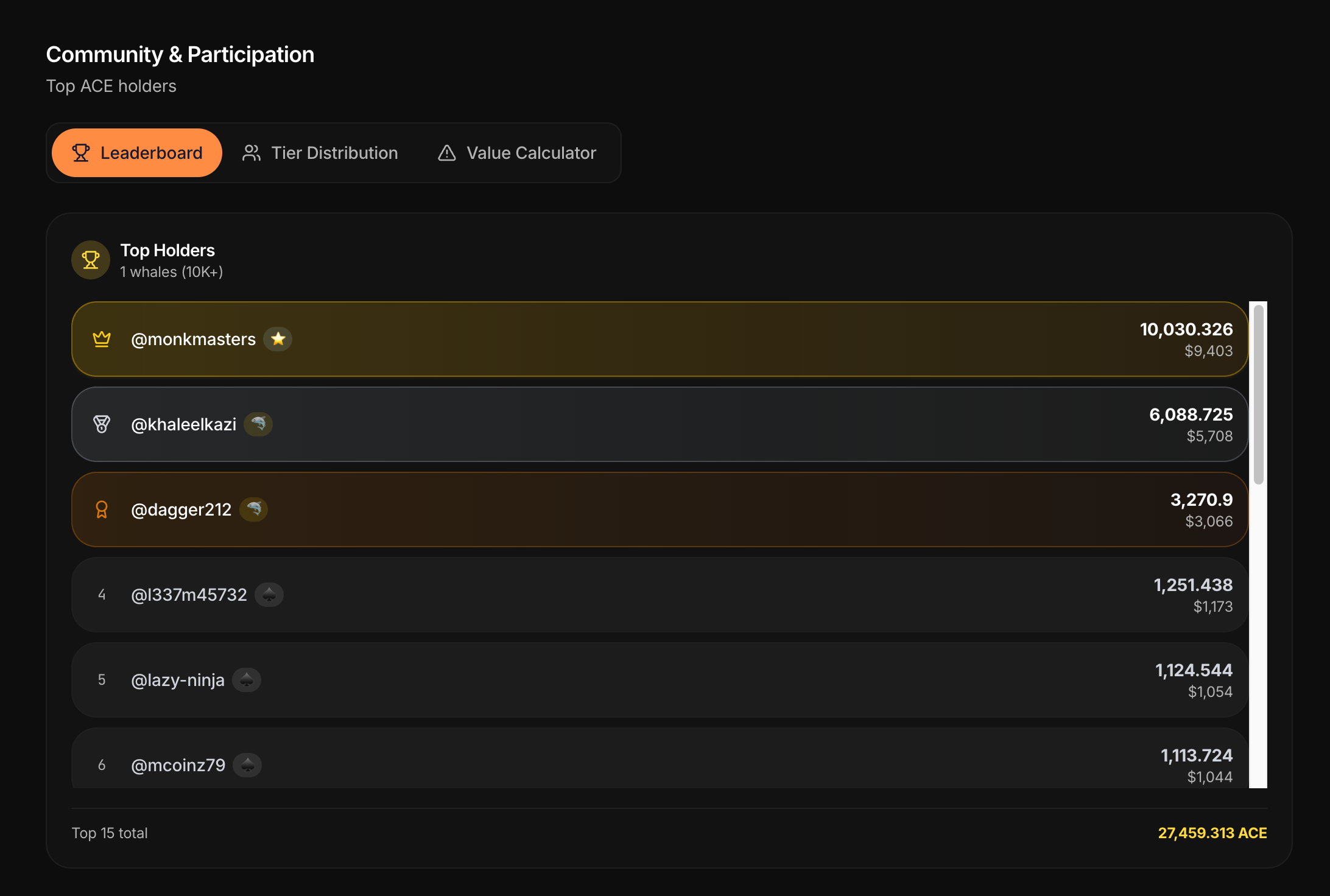Open the Tier Distribution tab
Viewport: 1330px width, 896px height.
tap(320, 153)
